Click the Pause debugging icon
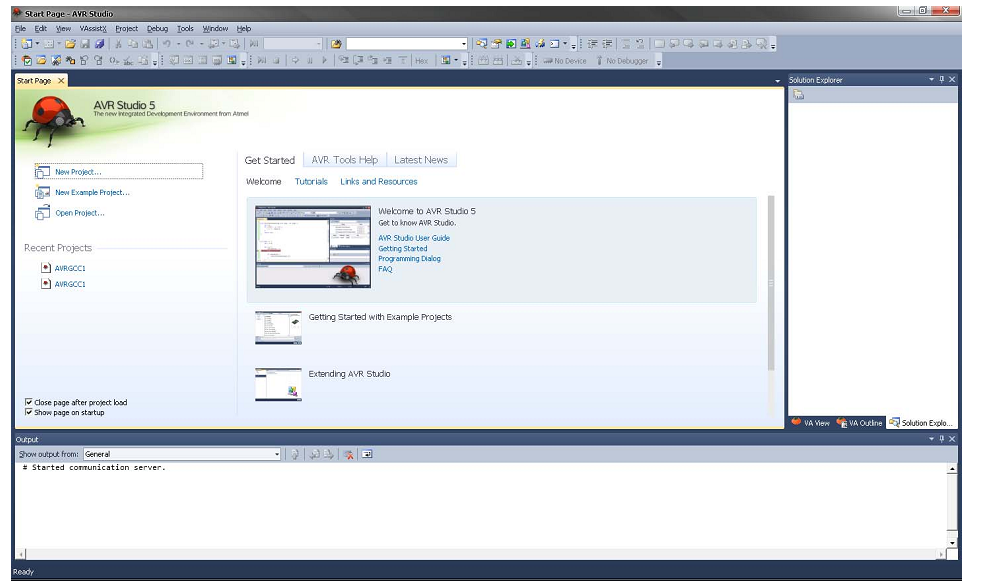Screen dimensions: 982x583 pyautogui.click(x=309, y=61)
